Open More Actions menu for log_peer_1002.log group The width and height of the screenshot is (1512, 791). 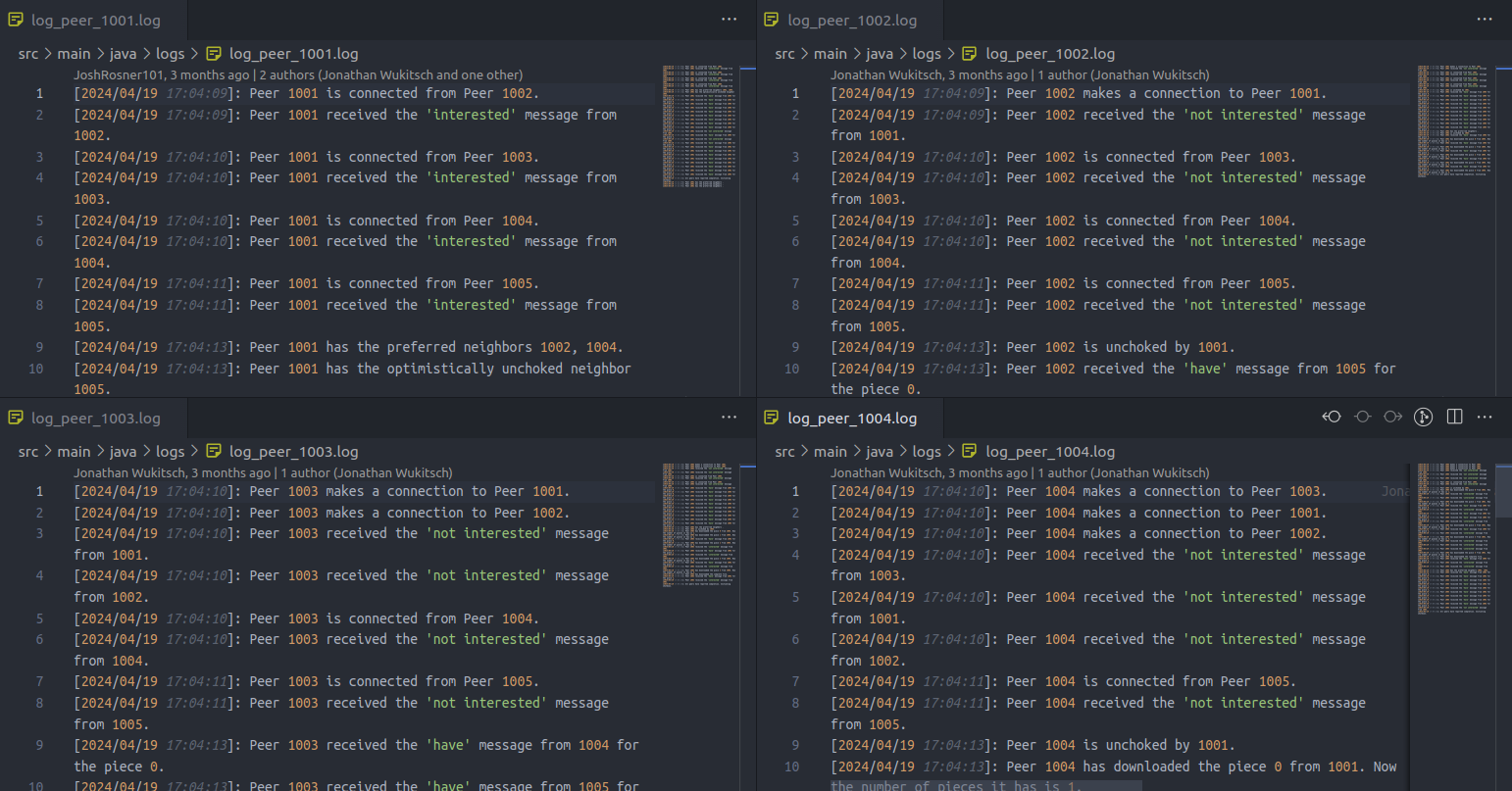pyautogui.click(x=1485, y=20)
